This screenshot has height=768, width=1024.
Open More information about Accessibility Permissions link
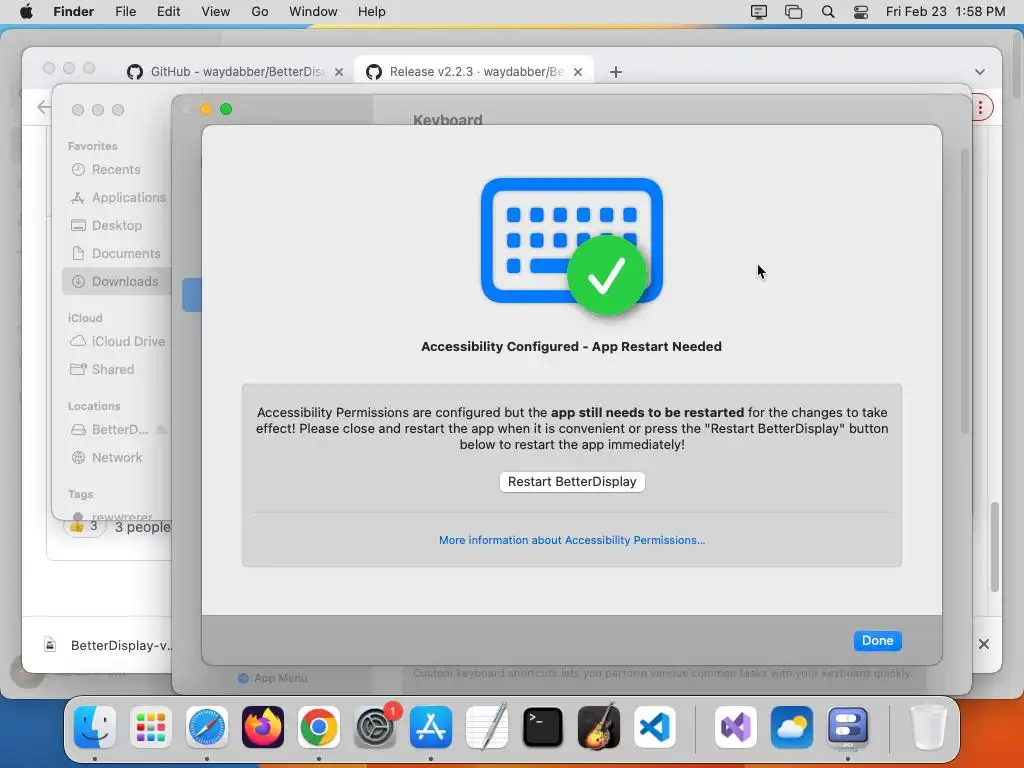tap(571, 540)
